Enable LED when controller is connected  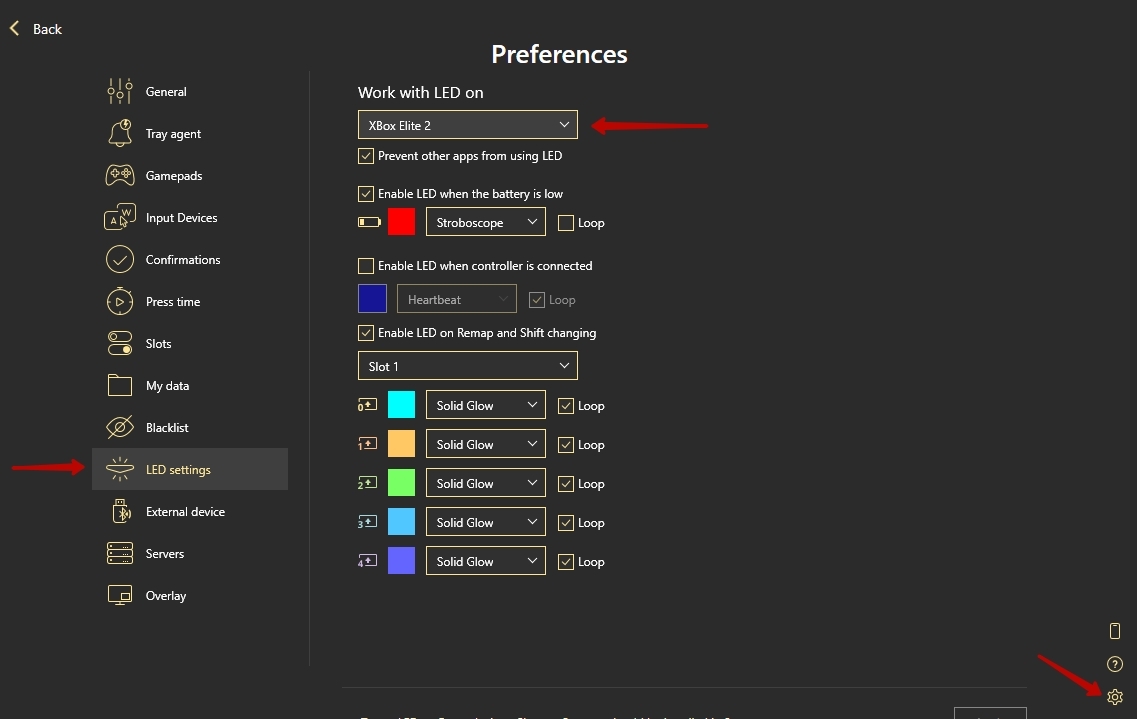point(366,266)
